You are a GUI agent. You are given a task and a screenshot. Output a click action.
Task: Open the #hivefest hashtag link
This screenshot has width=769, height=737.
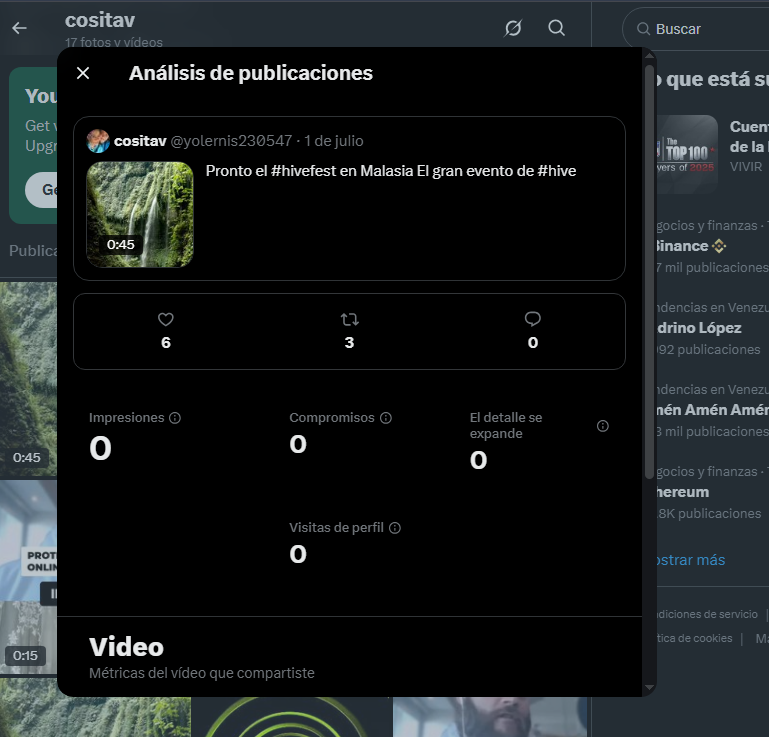[x=302, y=171]
